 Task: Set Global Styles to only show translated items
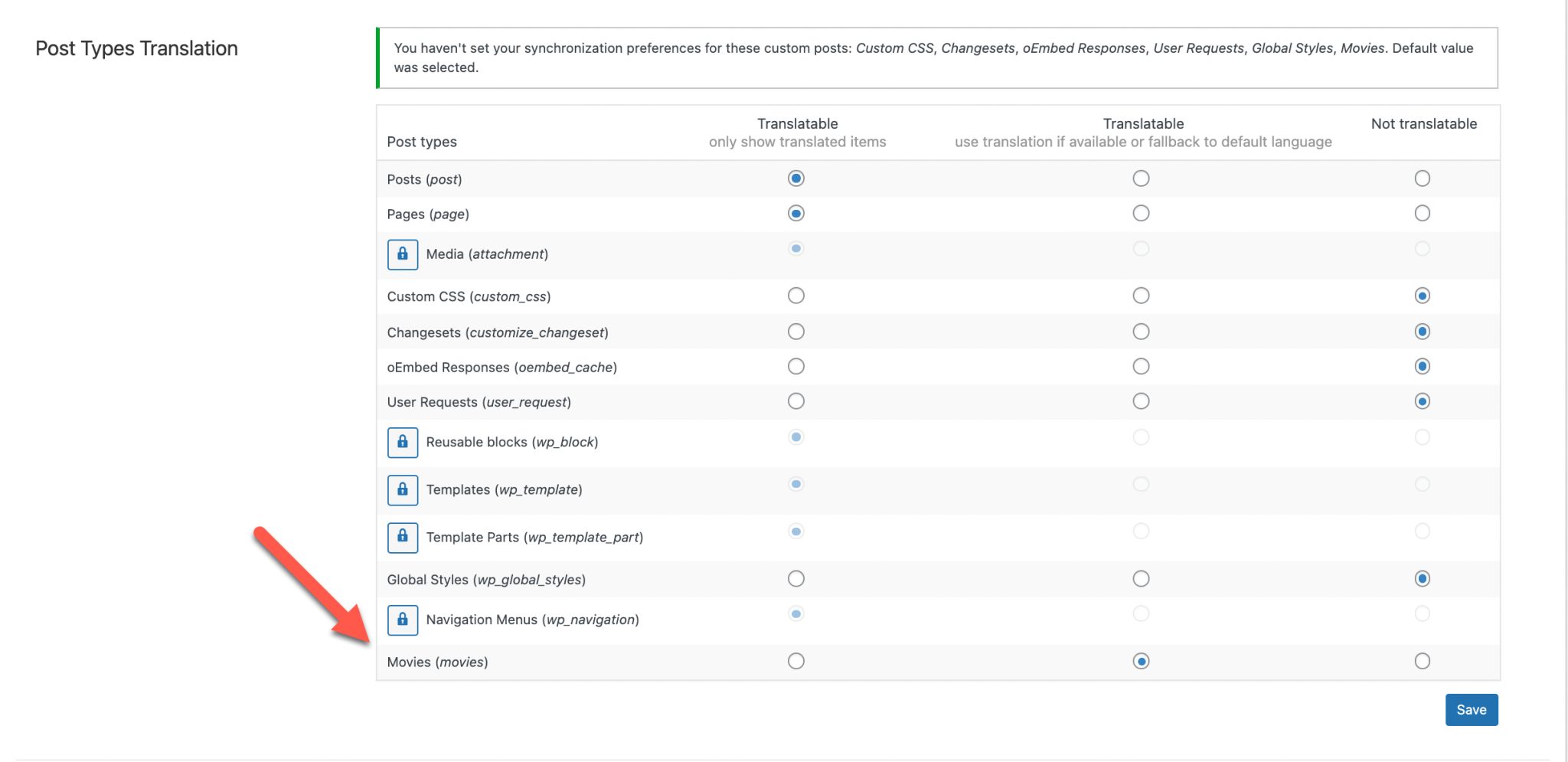(796, 579)
